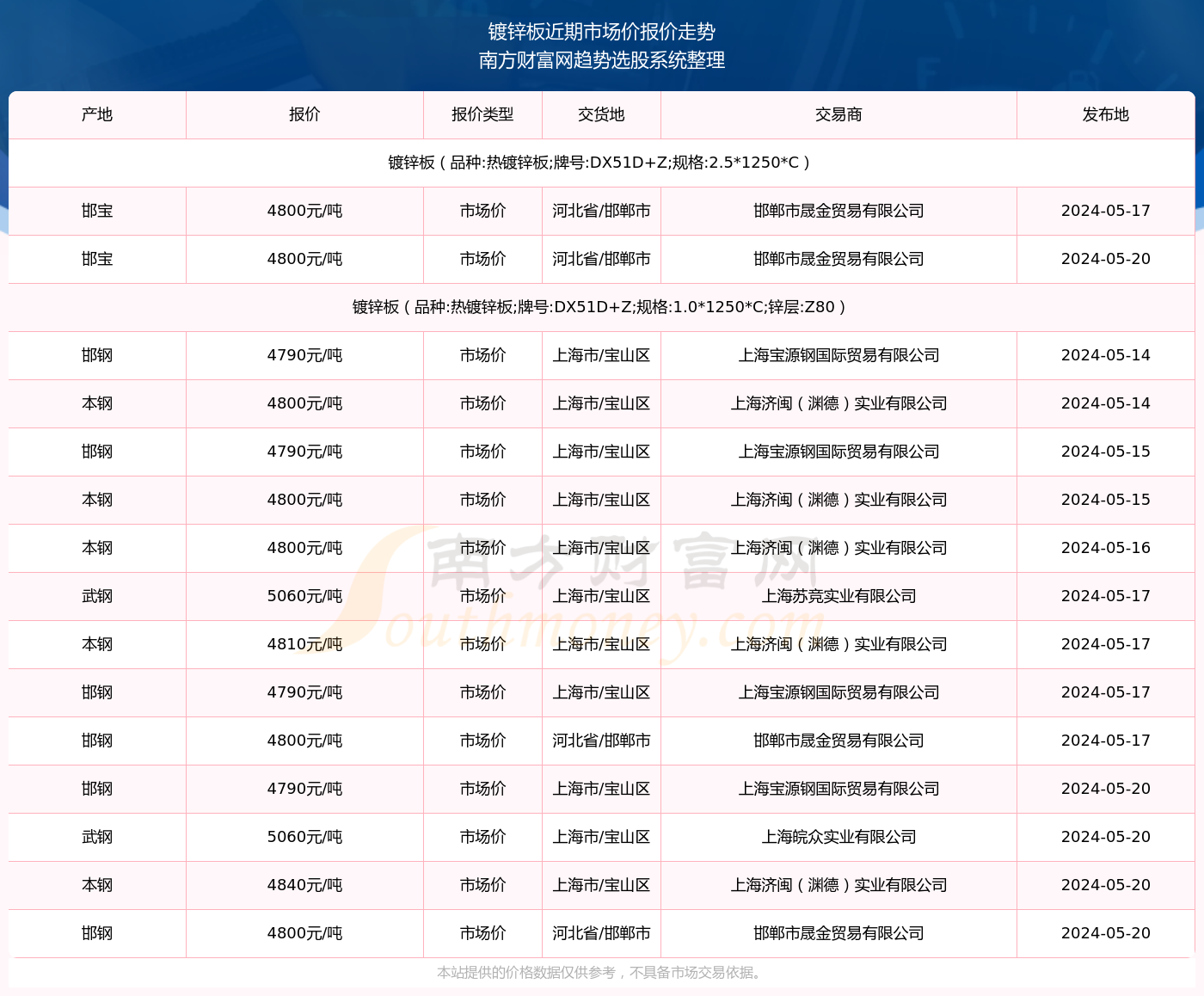Click the 4840元/吨 price cell
Viewport: 1204px width, 996px height.
[x=304, y=885]
